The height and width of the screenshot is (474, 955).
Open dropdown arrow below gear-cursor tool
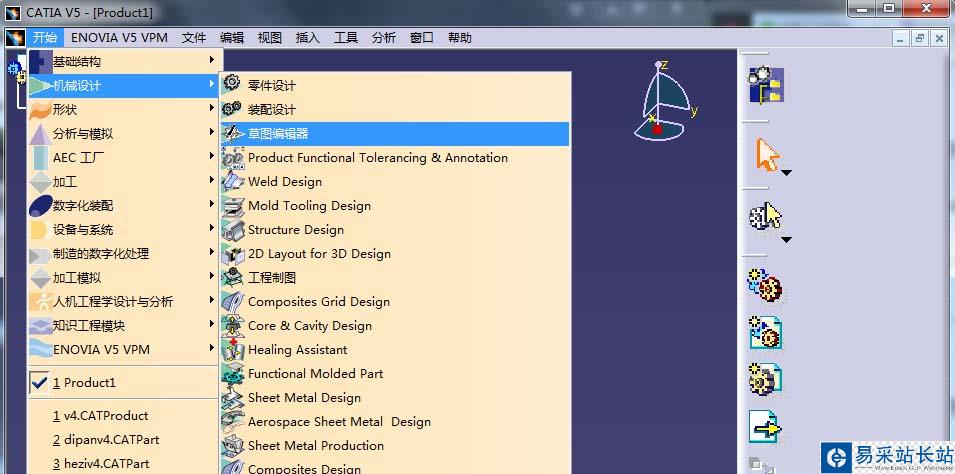point(786,240)
